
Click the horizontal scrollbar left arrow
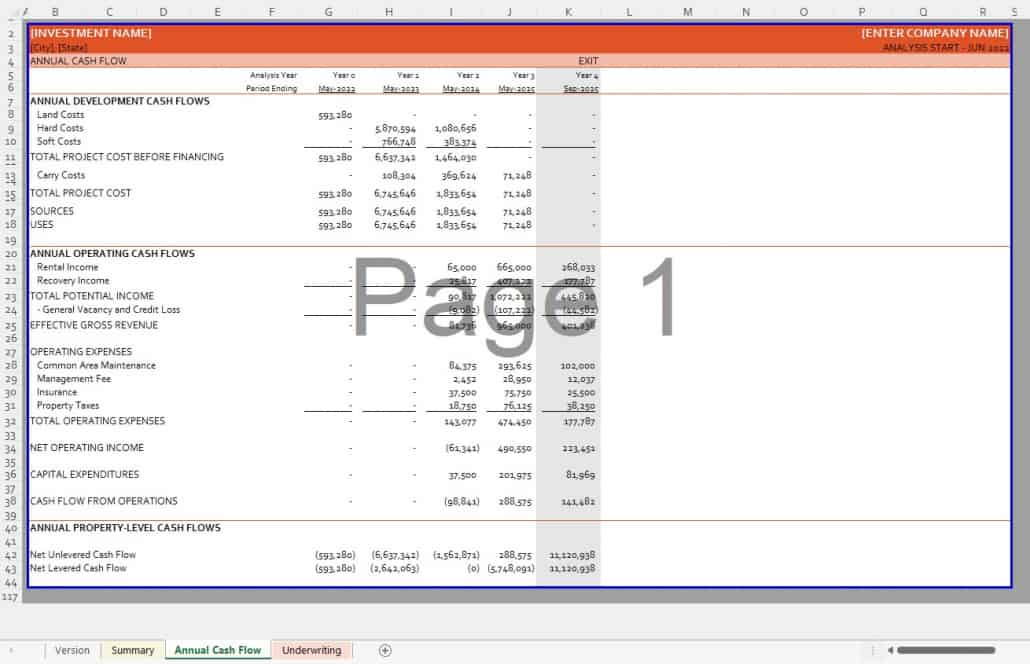click(x=889, y=650)
